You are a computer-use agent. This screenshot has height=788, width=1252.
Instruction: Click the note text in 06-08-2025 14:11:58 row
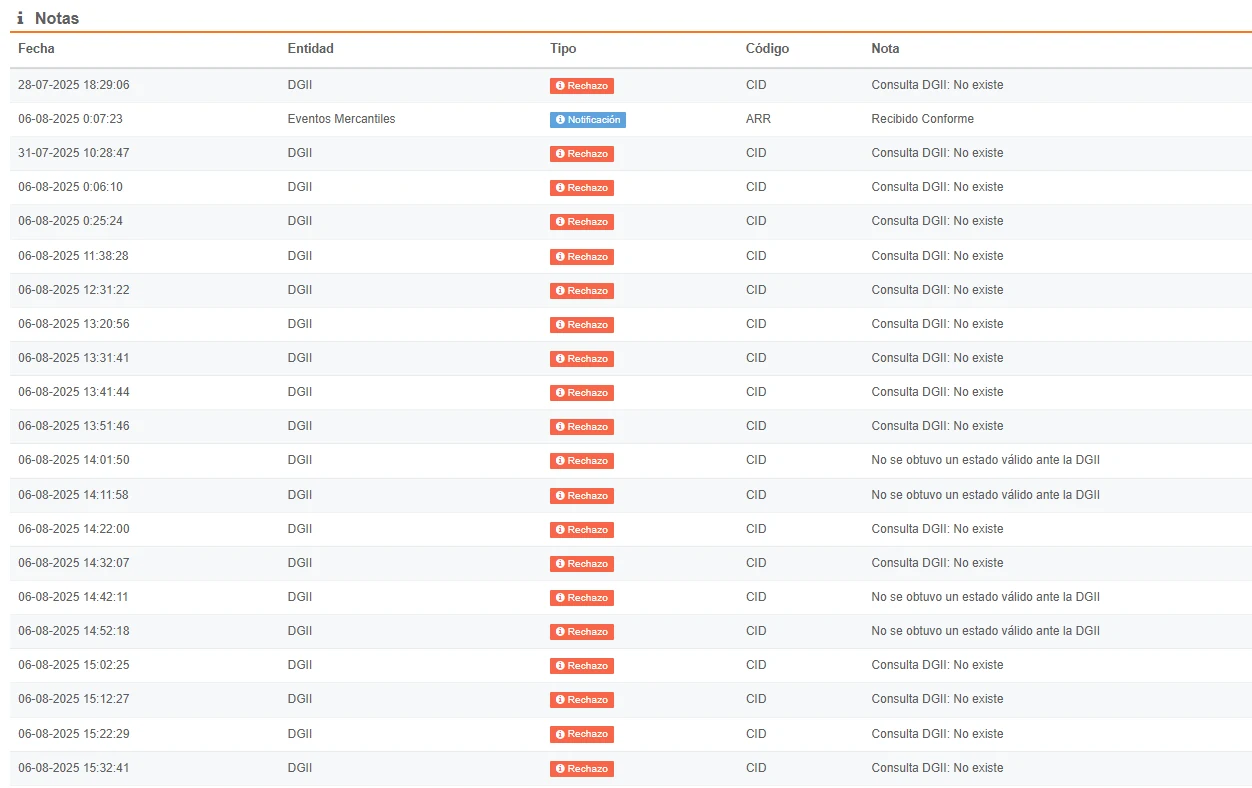[x=986, y=495]
